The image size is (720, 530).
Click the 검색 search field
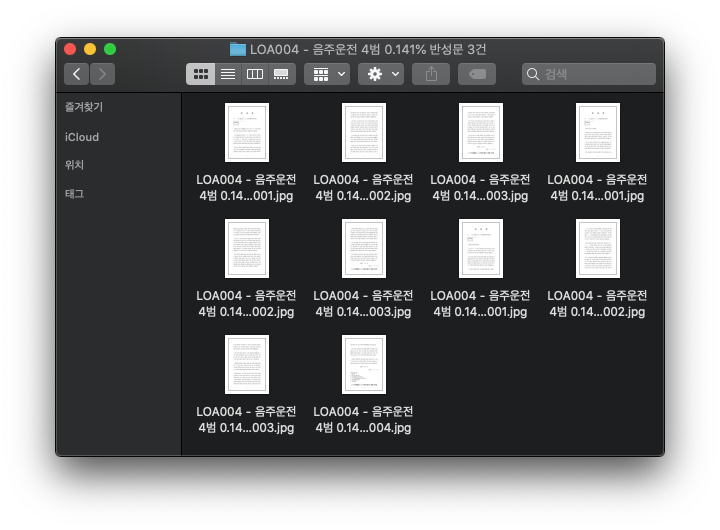pos(589,74)
